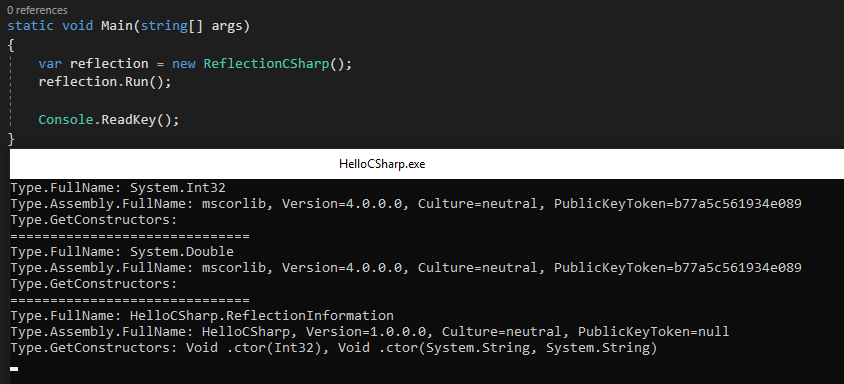The height and width of the screenshot is (384, 844).
Task: Click the "args" parameter name
Action: (x=227, y=26)
